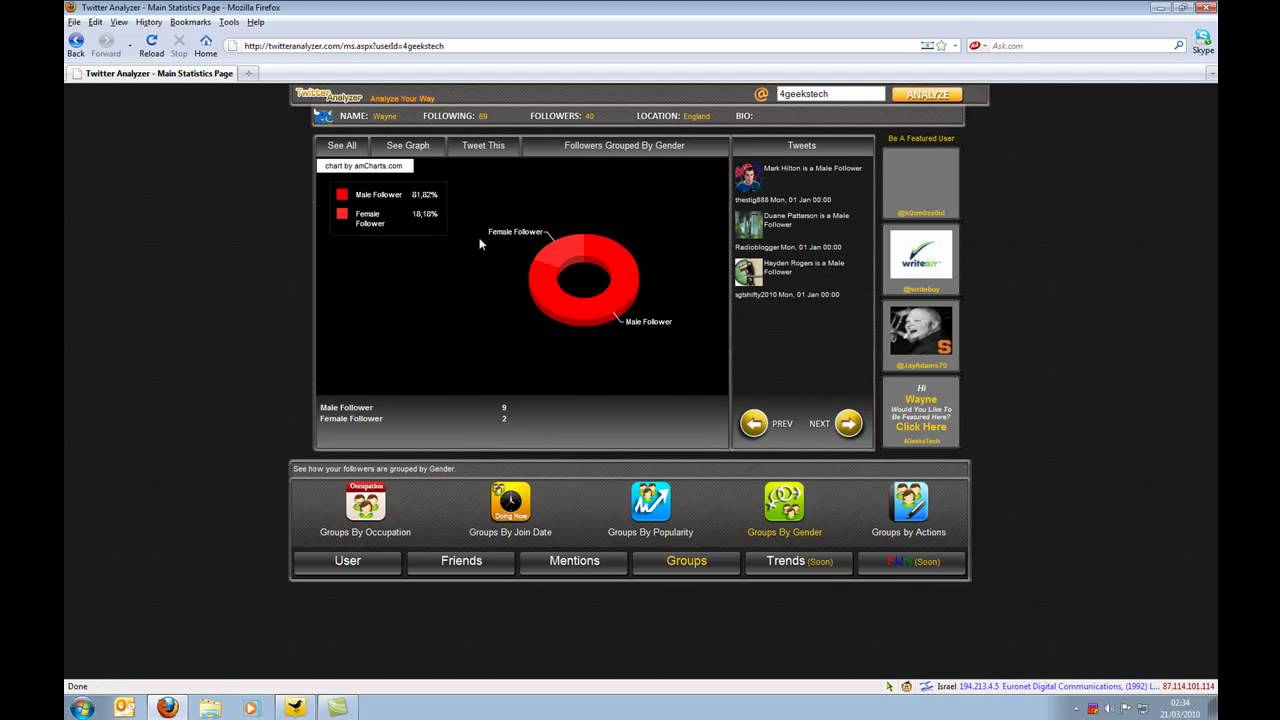1280x720 pixels.
Task: Switch to Twitter Analyzer Main Statistics tab
Action: (152, 73)
